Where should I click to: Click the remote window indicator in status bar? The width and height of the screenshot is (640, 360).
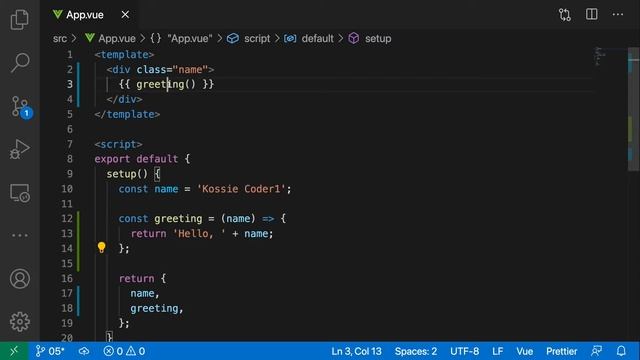14,351
